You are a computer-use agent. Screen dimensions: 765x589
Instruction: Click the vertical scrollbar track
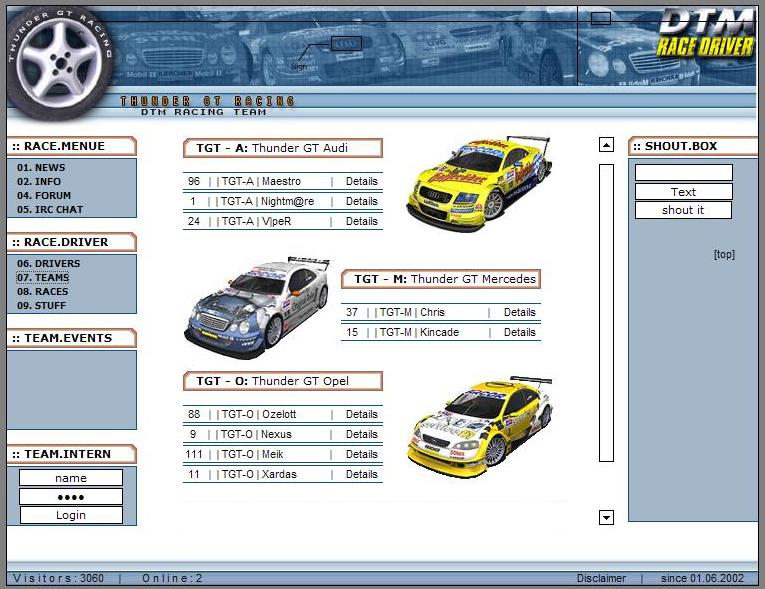point(606,312)
